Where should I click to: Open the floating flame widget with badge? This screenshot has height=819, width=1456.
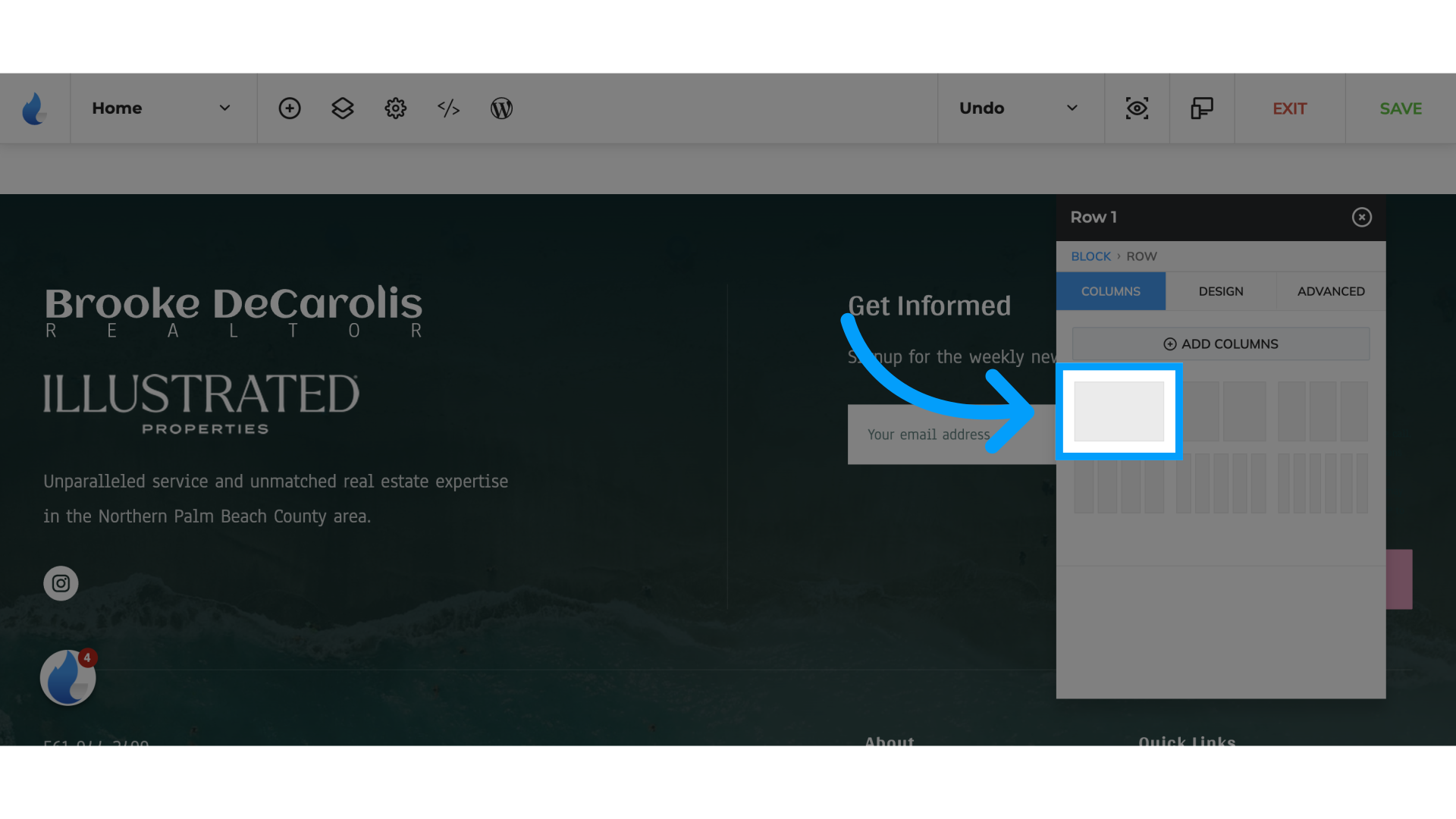[68, 678]
